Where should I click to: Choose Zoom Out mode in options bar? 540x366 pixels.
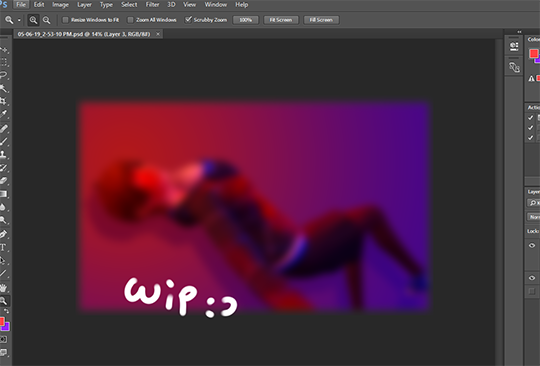[46, 20]
